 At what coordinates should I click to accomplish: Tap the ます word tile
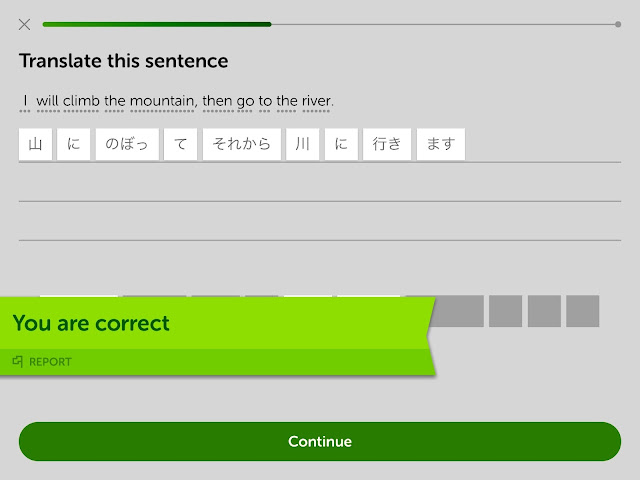click(x=440, y=144)
